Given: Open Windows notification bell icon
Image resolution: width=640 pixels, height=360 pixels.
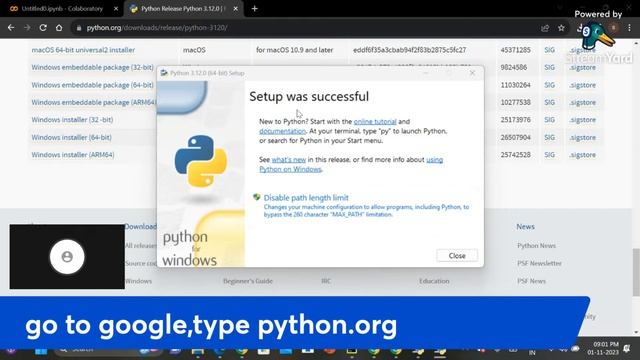Looking at the screenshot, I should click(627, 348).
